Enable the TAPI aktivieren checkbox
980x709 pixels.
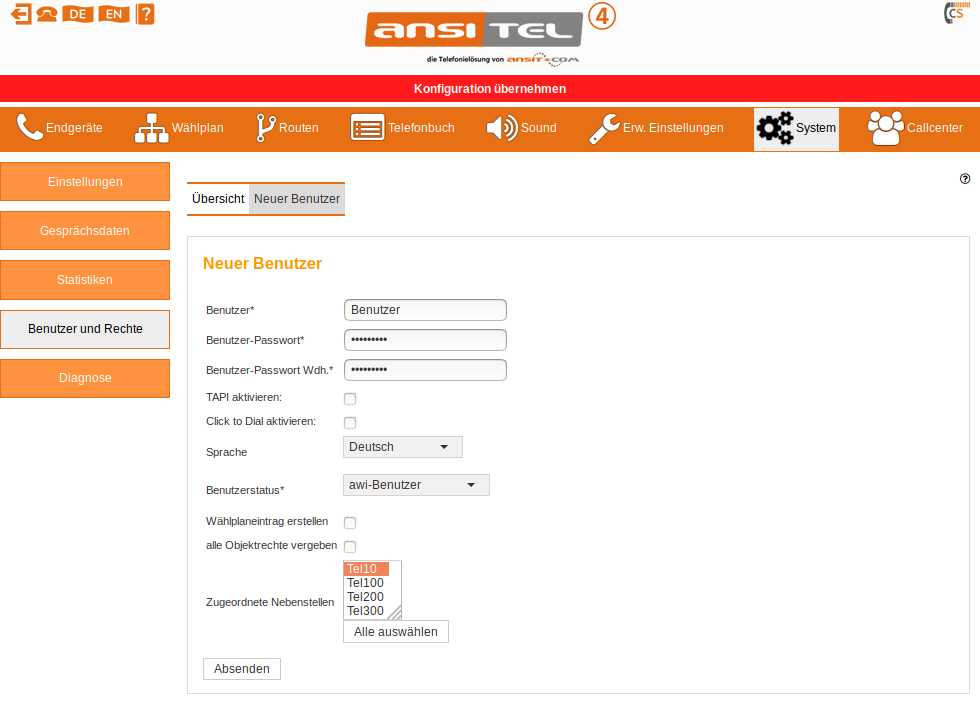(350, 399)
